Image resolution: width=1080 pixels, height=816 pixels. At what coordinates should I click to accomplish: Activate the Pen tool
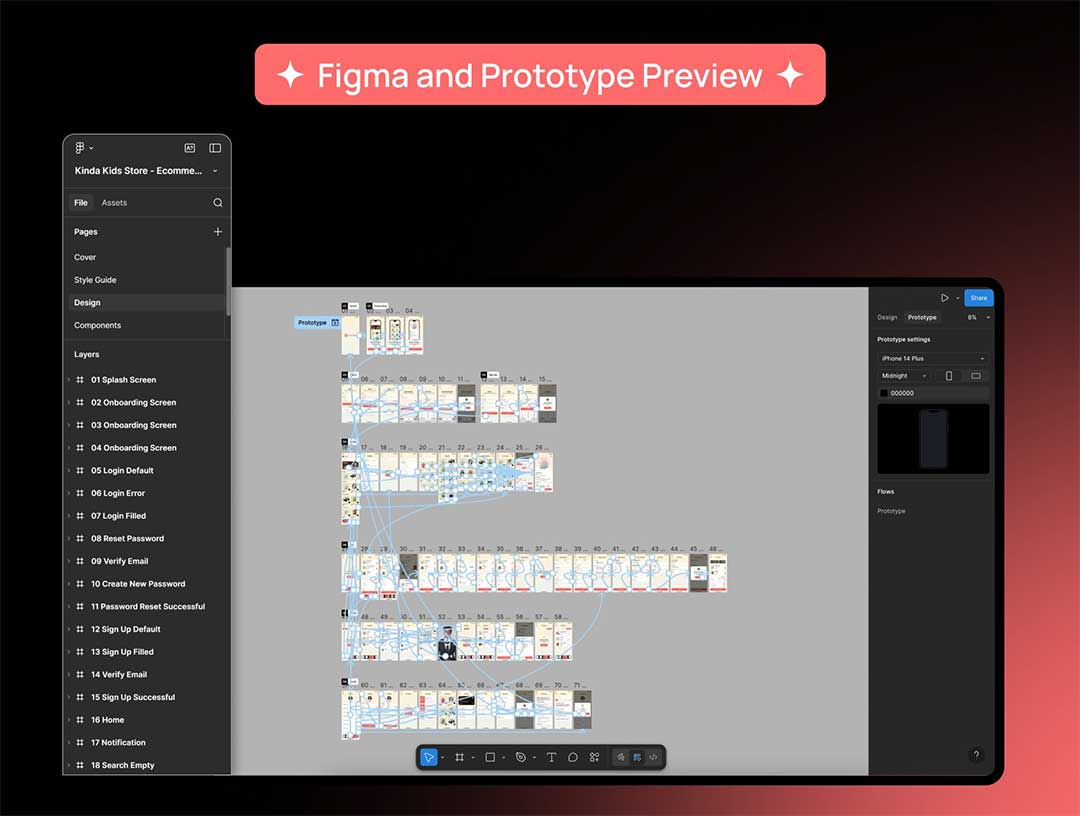(x=520, y=757)
